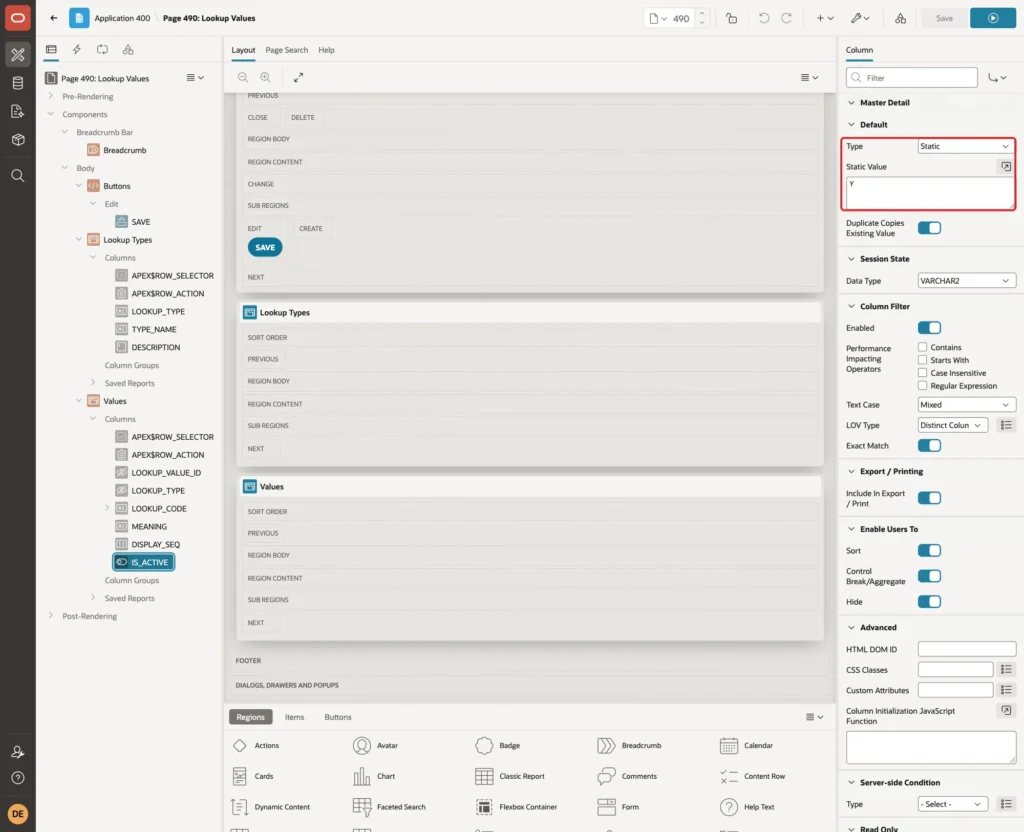Toggle Duplicate Copies Existing Value switch
Screen dimensions: 1024x832
pos(929,228)
